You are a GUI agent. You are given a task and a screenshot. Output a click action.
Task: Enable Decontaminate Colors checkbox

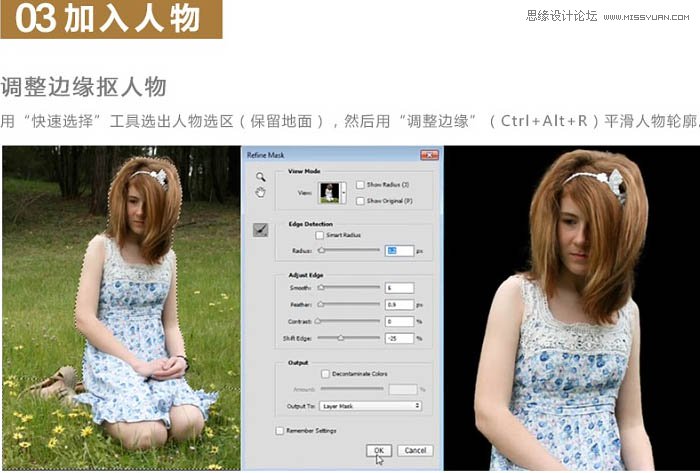coord(326,374)
